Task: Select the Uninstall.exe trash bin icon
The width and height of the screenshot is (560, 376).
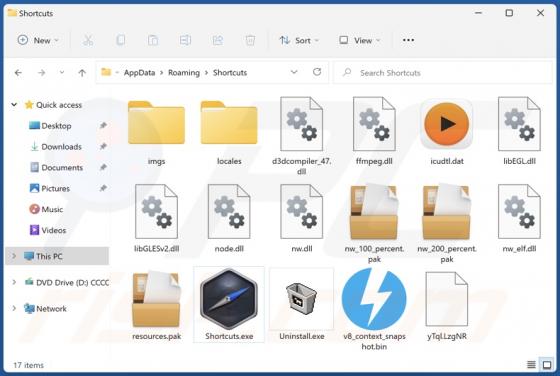Action: pos(301,299)
